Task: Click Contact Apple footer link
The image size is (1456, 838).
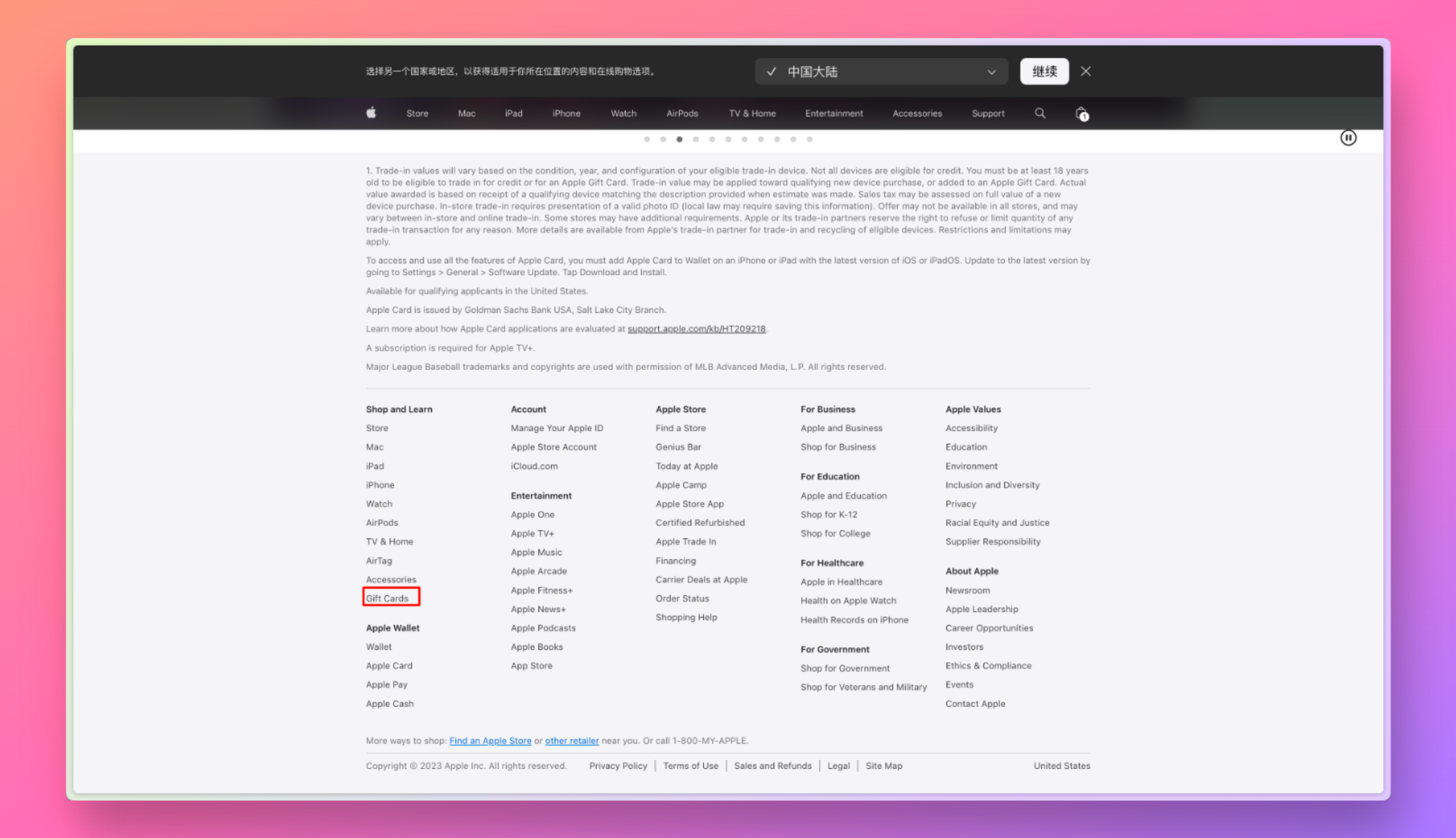Action: 976,703
